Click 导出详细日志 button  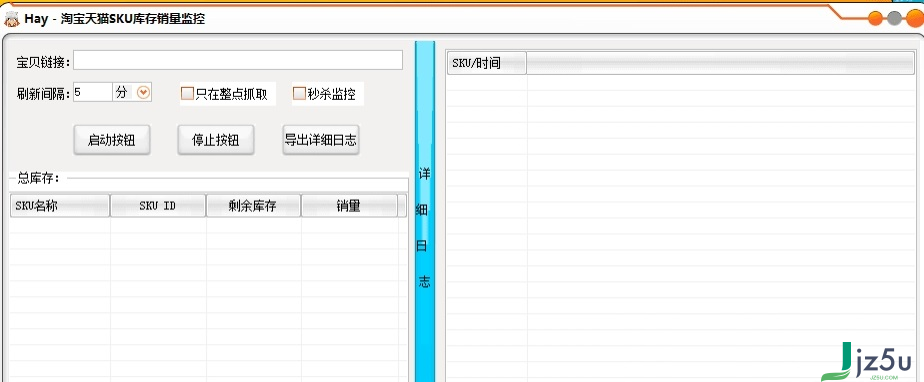[321, 140]
